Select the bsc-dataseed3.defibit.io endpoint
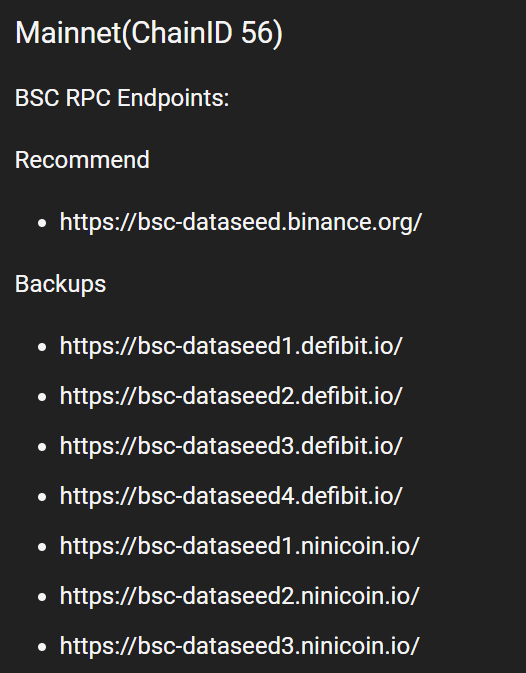 point(231,446)
